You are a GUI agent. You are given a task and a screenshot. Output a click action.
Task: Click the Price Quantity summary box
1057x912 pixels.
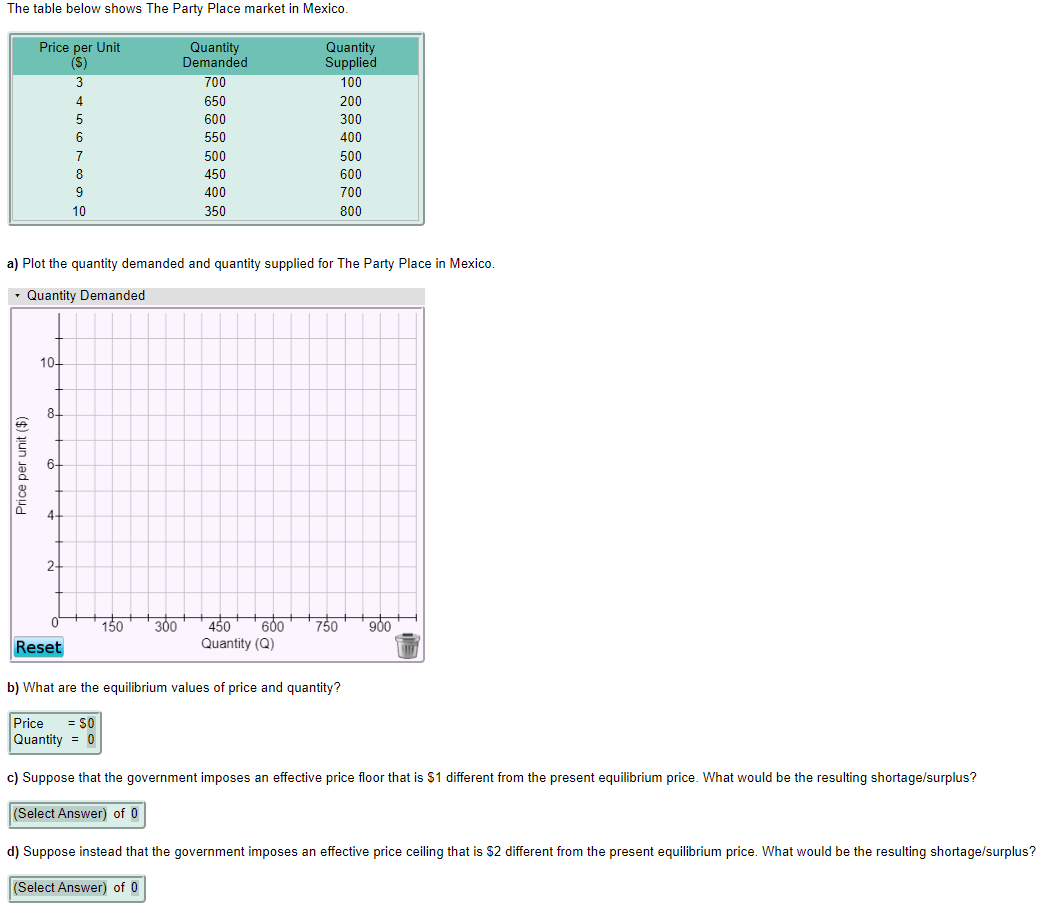point(55,732)
